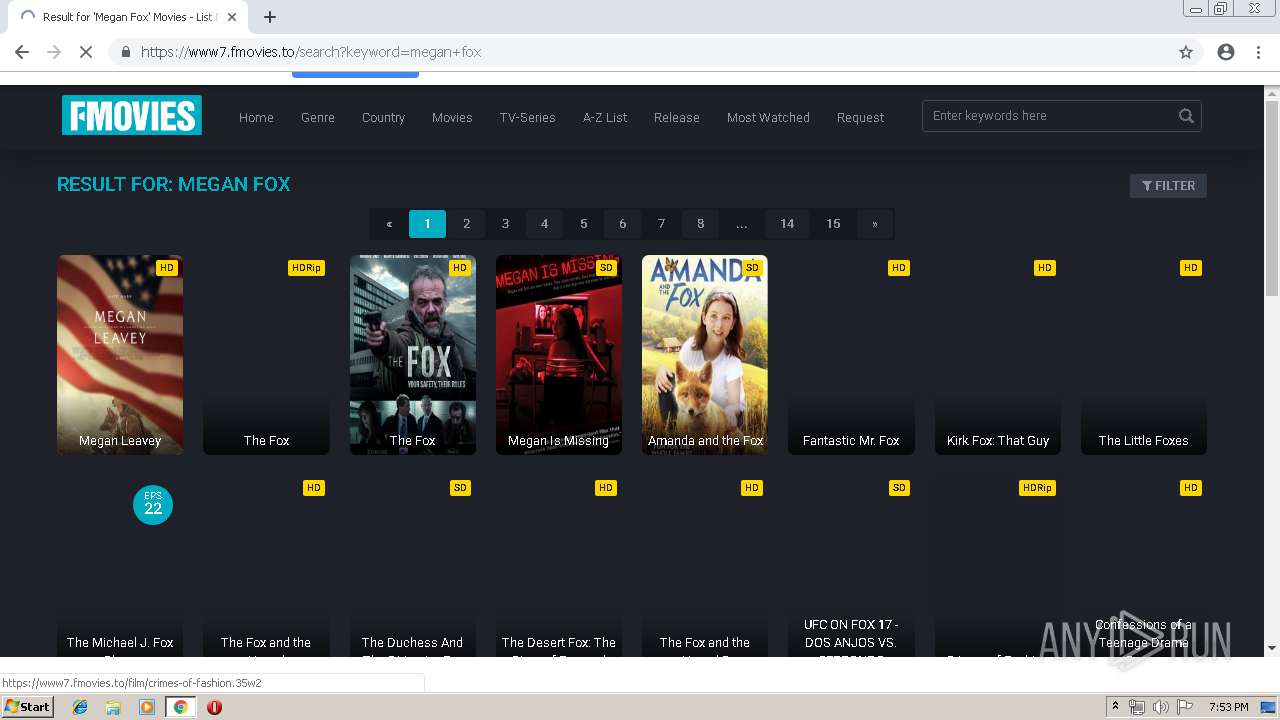Open The Duchess And card
The height and width of the screenshot is (720, 1280).
pos(412,566)
